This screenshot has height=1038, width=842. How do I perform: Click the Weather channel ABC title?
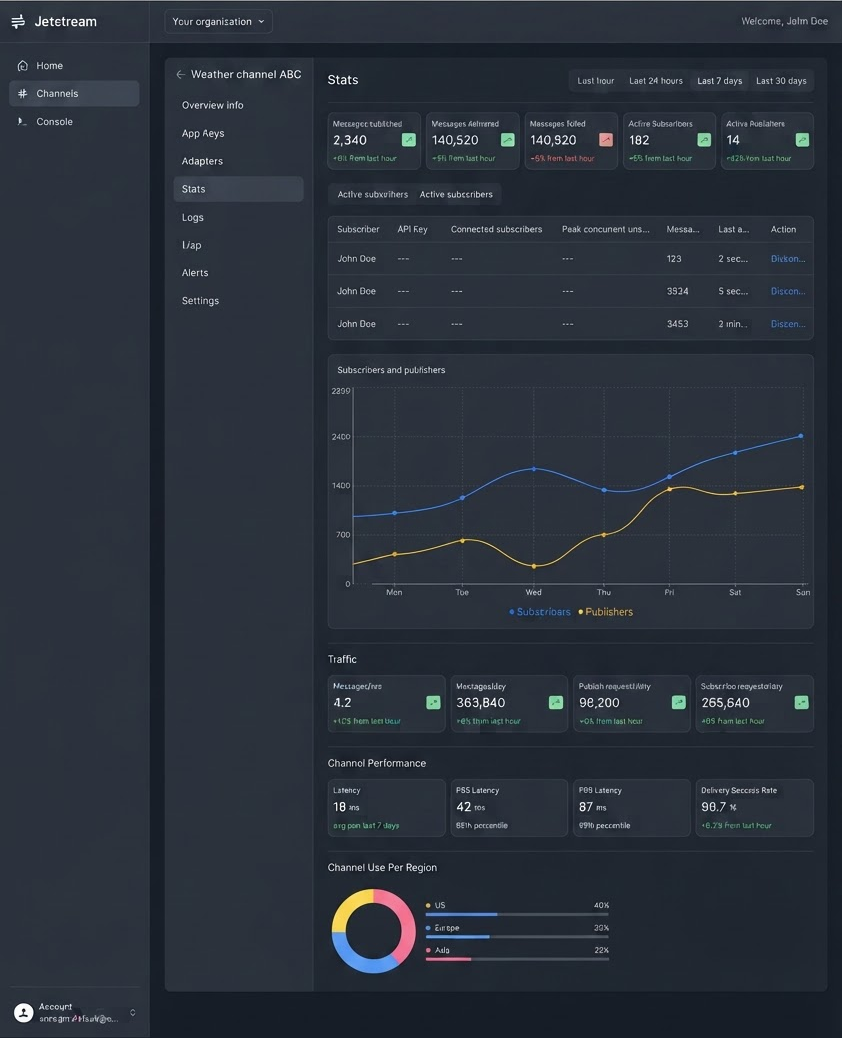point(246,74)
